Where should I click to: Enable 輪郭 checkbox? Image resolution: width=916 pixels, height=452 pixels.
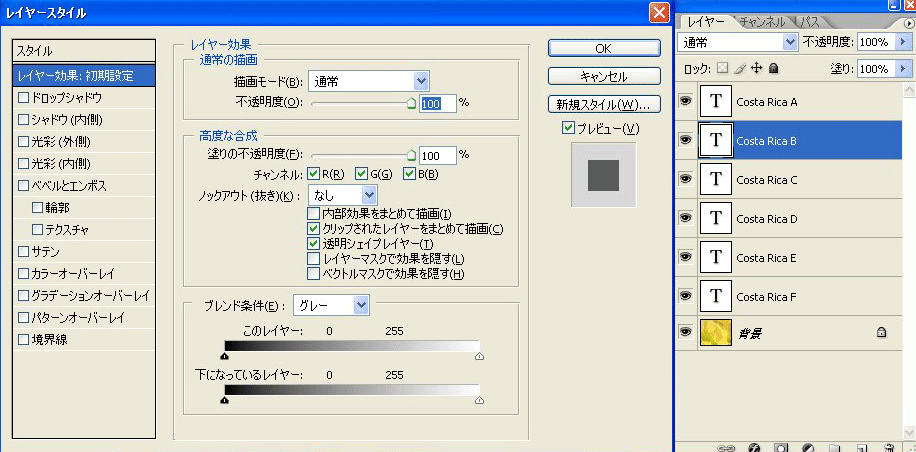[37, 207]
